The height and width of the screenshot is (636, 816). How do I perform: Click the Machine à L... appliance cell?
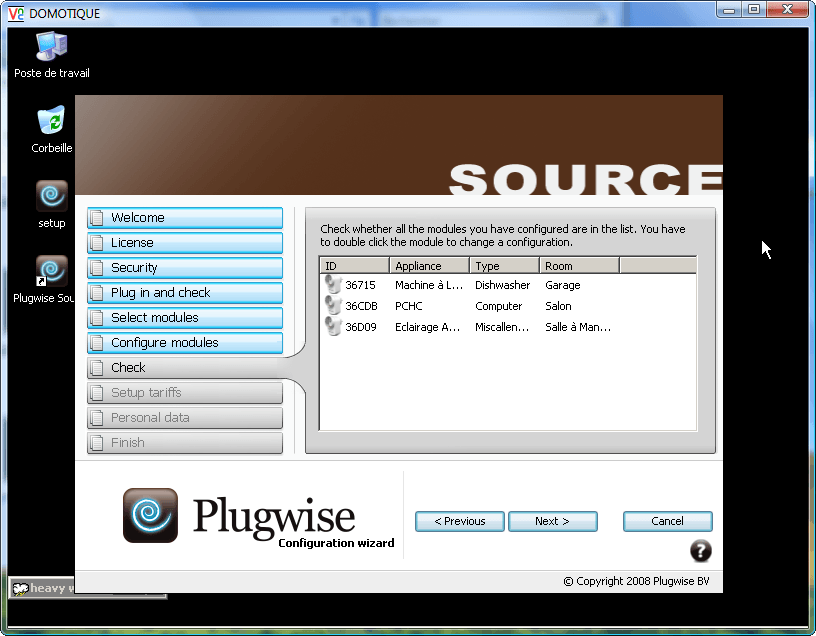coord(429,285)
